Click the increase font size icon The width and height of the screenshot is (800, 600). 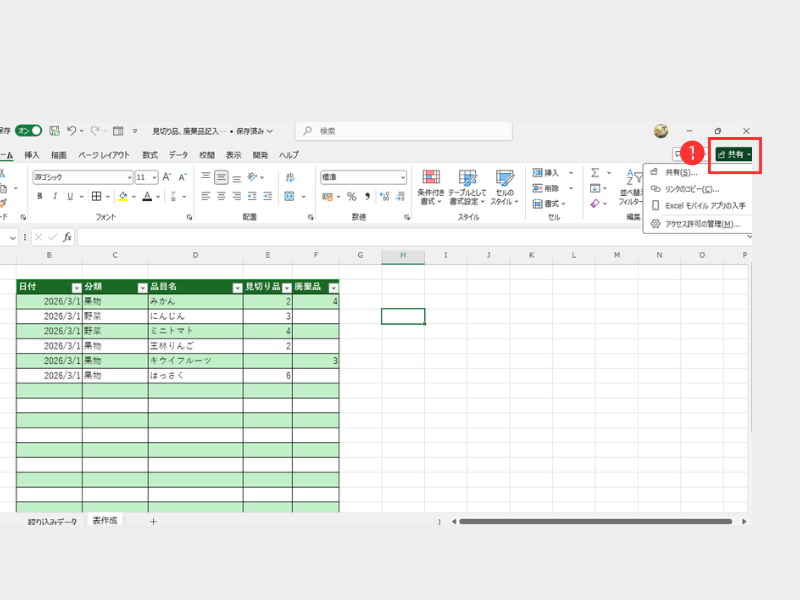point(167,177)
